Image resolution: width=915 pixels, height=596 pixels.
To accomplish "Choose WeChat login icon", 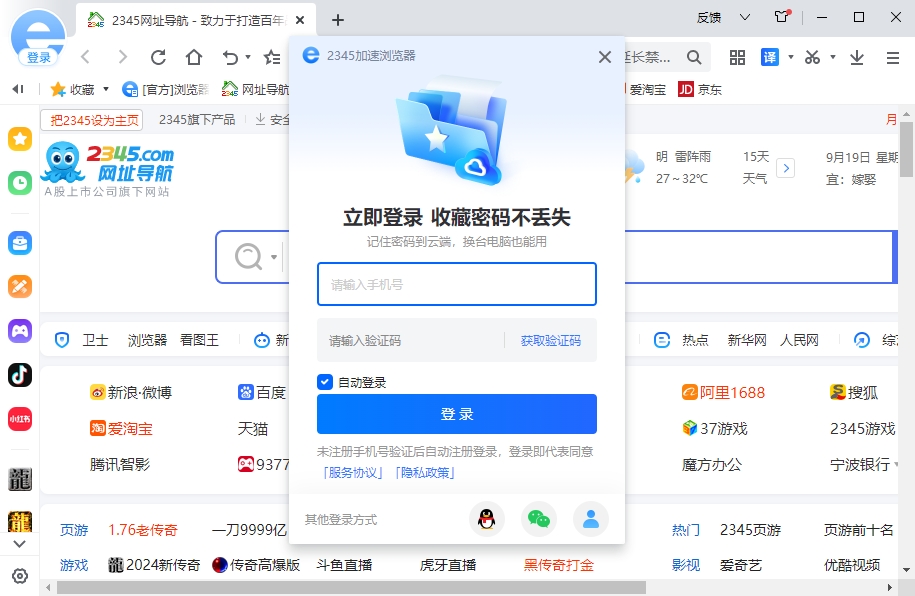I will 539,519.
